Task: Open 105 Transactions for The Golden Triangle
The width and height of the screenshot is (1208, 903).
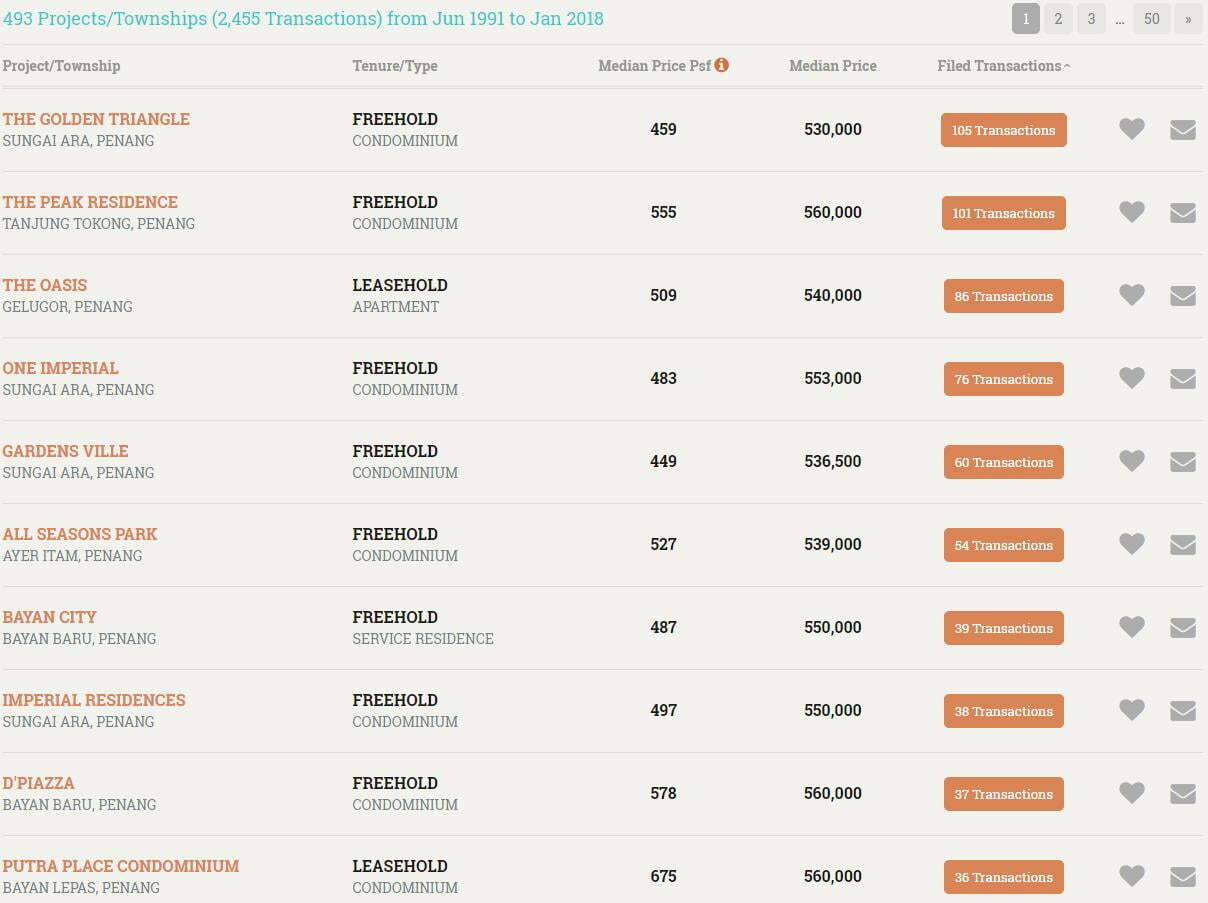Action: pyautogui.click(x=1003, y=130)
